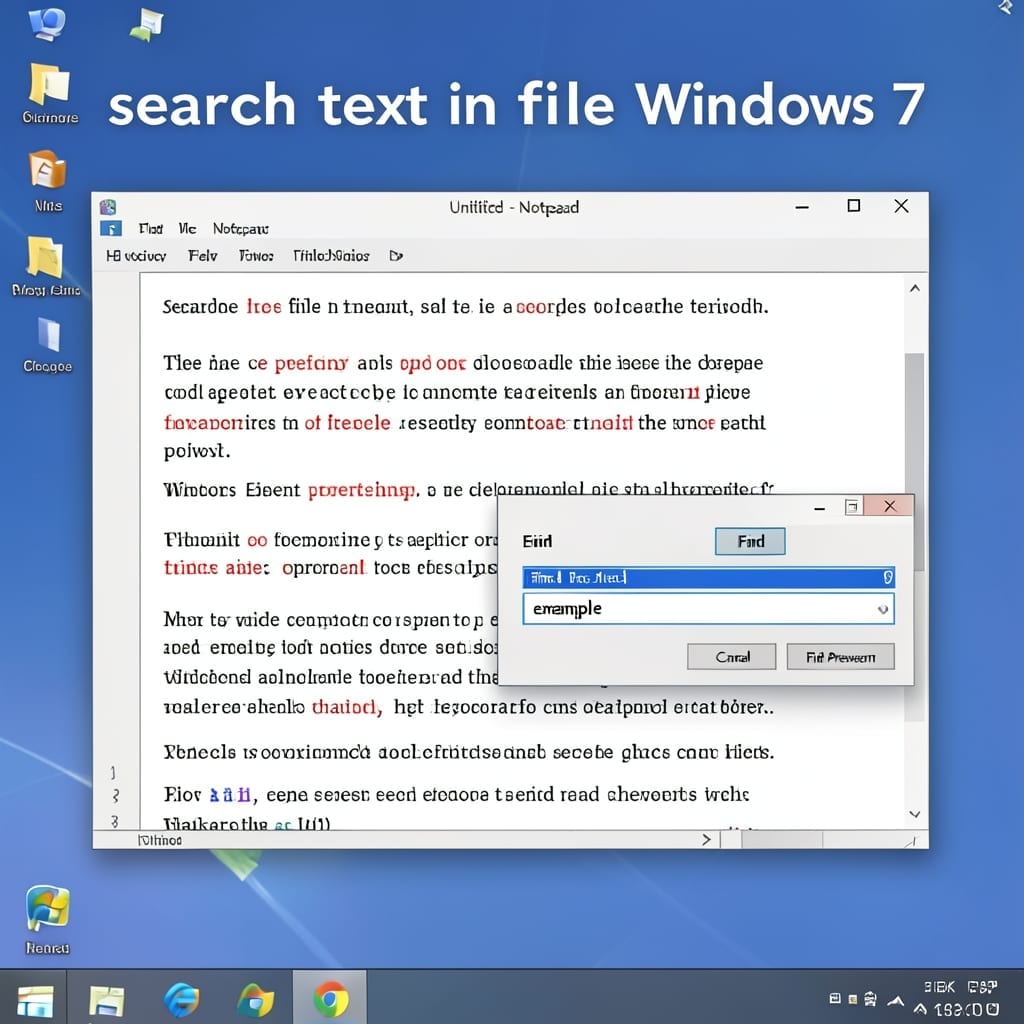Launch Internet Explorer from the taskbar

(x=182, y=999)
